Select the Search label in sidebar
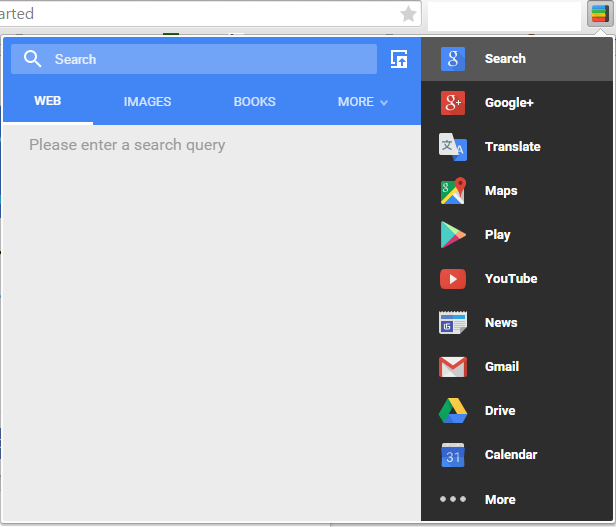The image size is (616, 527). point(505,59)
